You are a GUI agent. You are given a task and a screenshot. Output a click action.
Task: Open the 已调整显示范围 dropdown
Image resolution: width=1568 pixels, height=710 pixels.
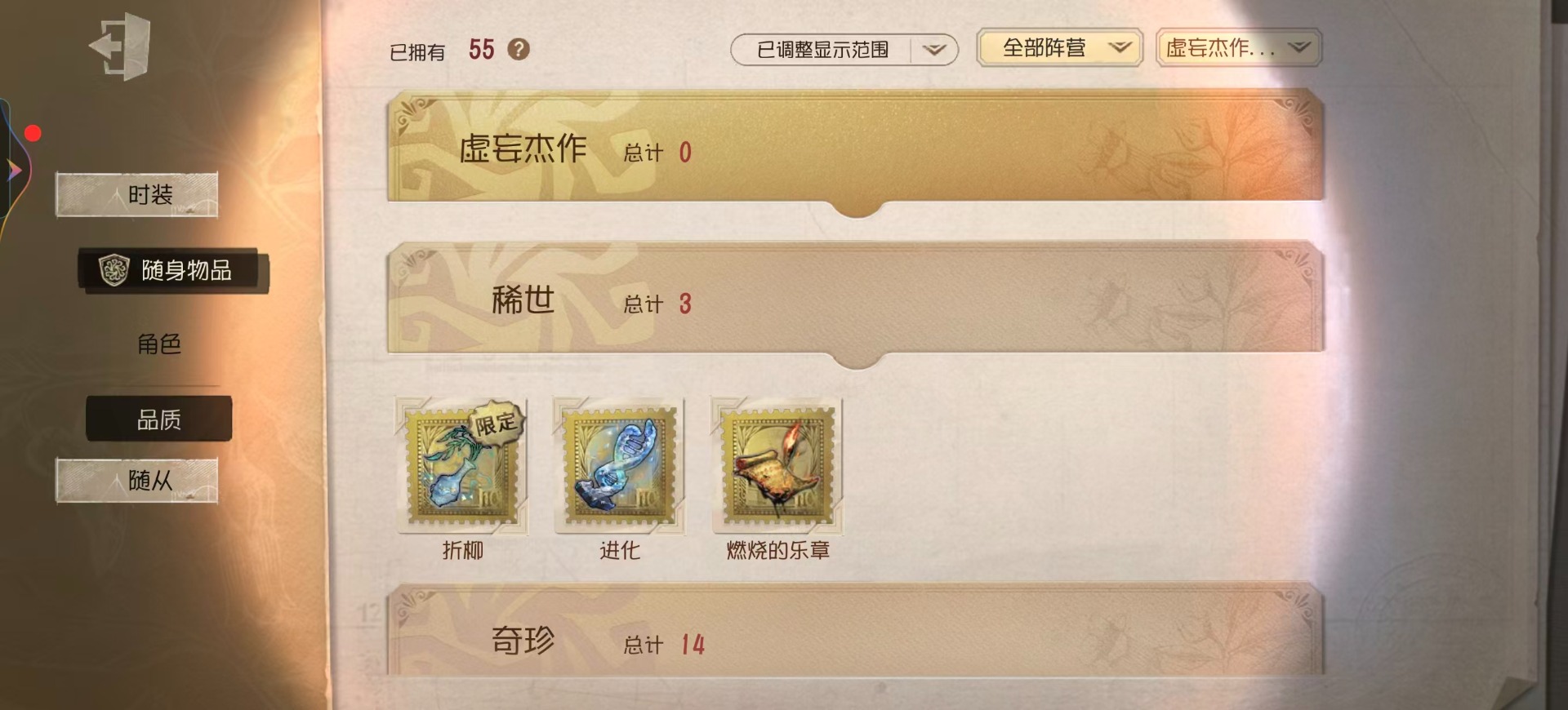pyautogui.click(x=844, y=50)
